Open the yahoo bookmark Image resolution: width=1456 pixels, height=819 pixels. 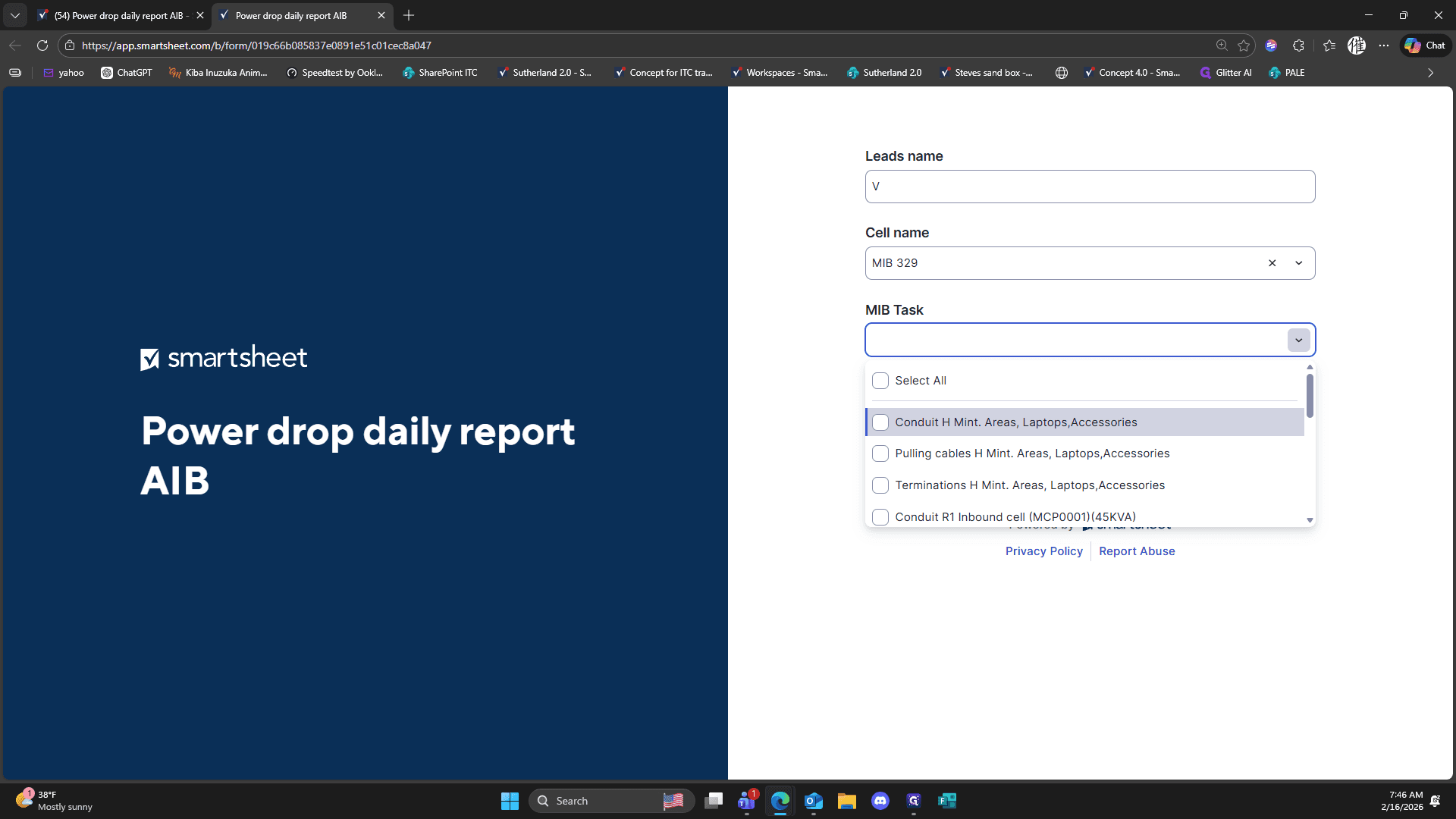coord(64,73)
